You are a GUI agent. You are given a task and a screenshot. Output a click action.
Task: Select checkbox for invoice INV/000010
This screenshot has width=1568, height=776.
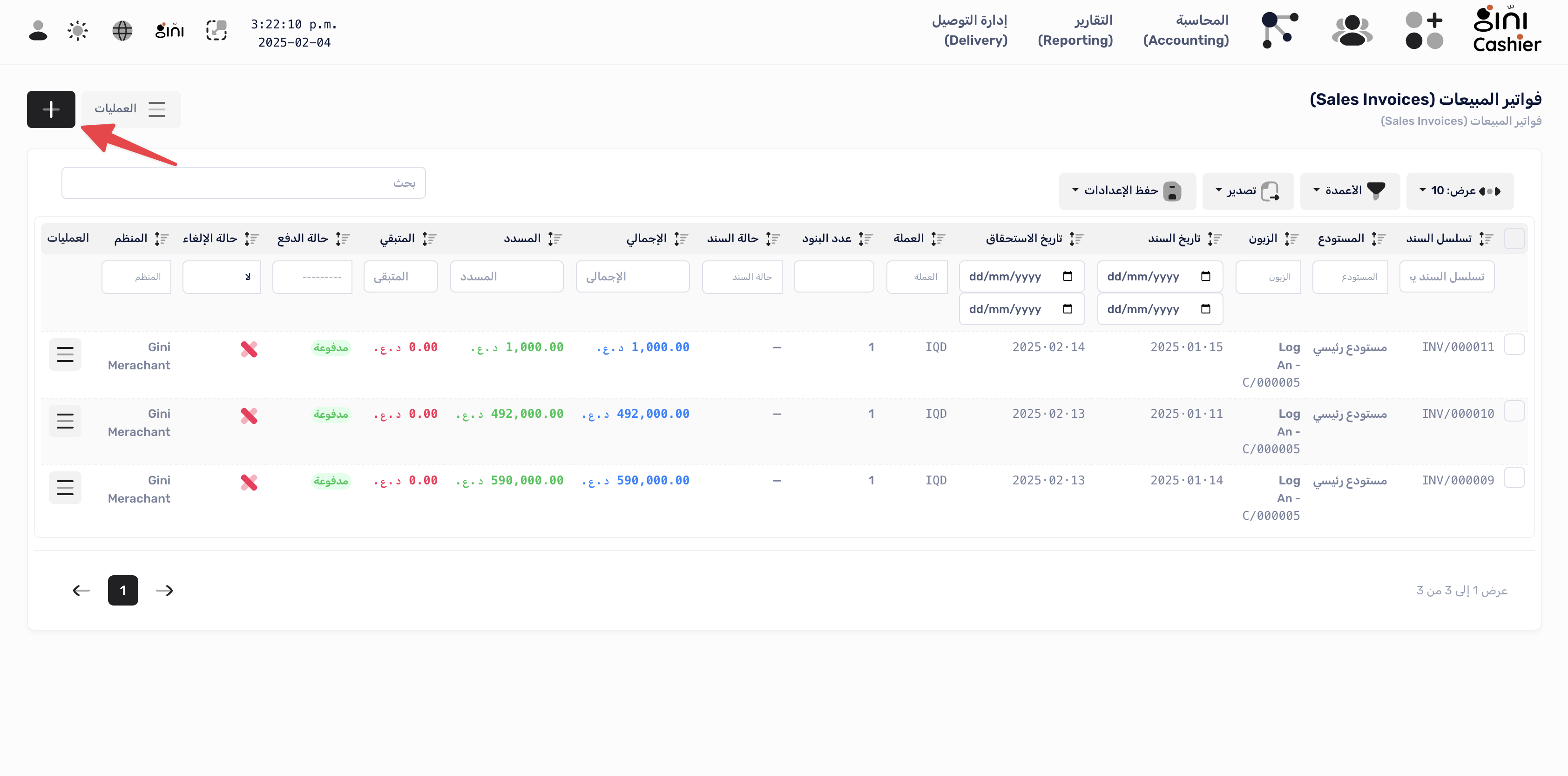(x=1514, y=411)
